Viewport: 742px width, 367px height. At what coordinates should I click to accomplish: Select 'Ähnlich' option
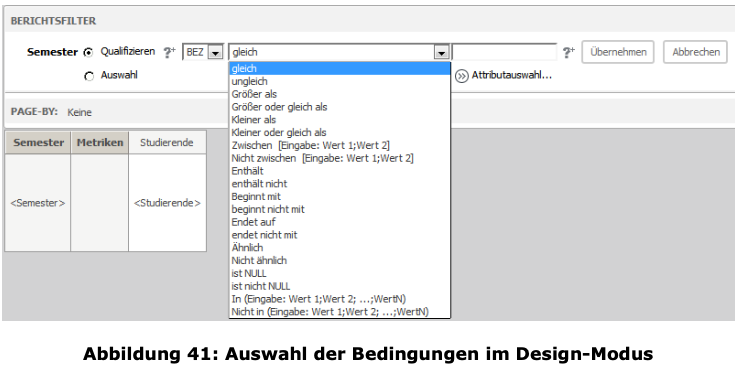(x=339, y=247)
